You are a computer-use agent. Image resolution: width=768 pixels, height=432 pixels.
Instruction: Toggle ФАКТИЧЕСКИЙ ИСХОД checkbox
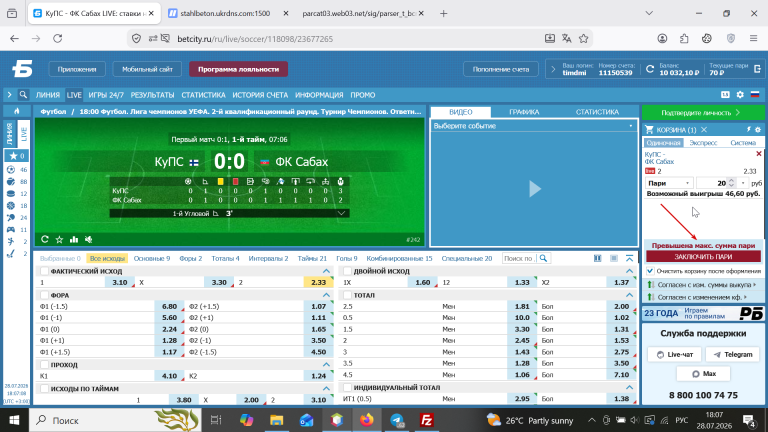tap(45, 271)
